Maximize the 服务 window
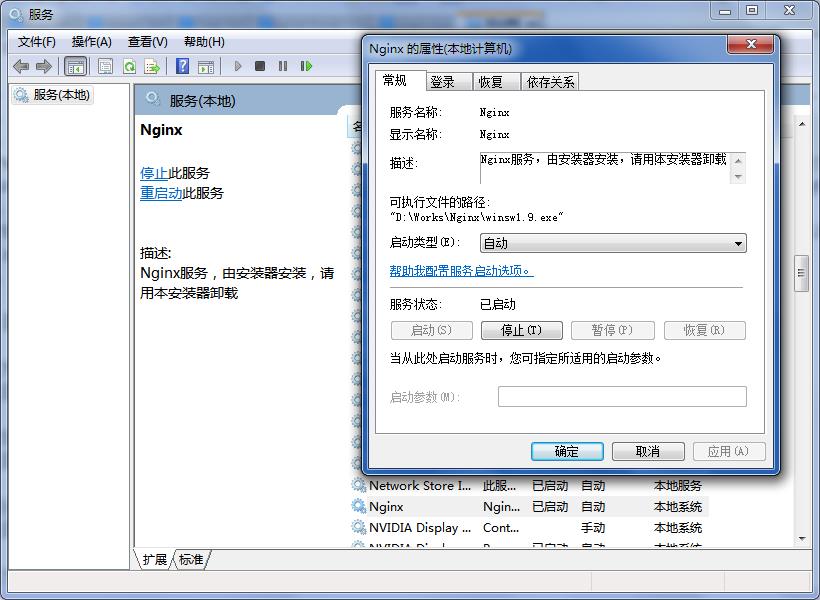Screen dimensions: 820x600 [x=752, y=10]
